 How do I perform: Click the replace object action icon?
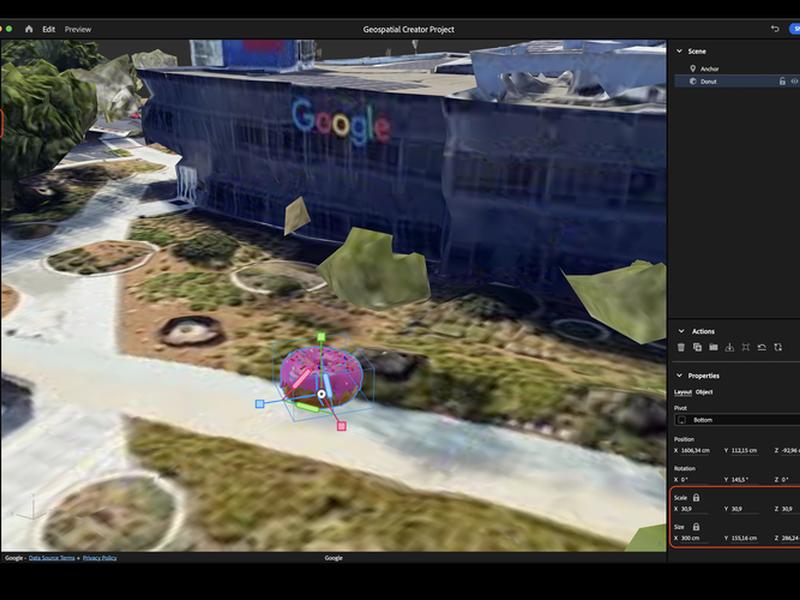click(778, 347)
